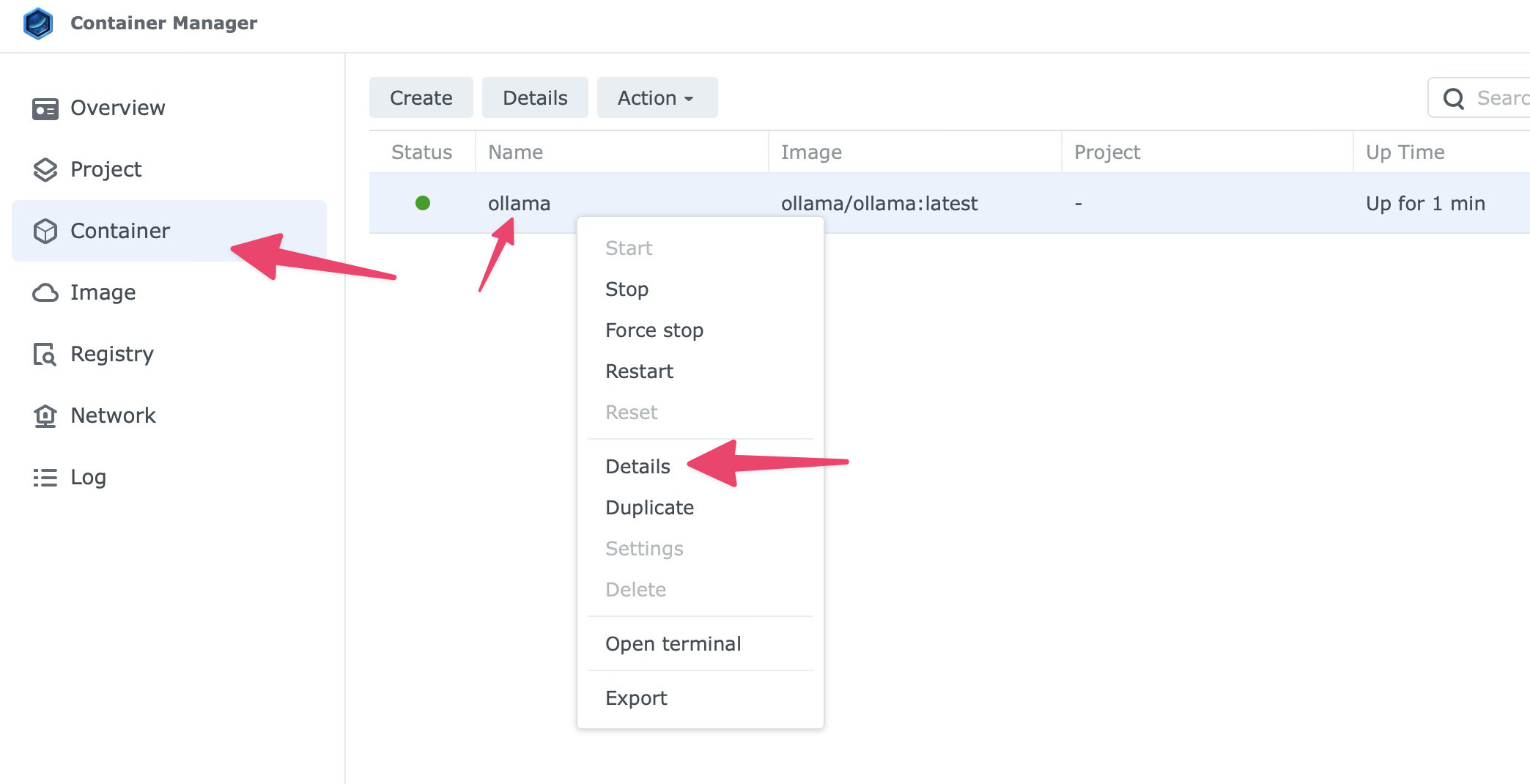Select the Container cube icon in sidebar
This screenshot has height=784, width=1530.
(x=45, y=232)
